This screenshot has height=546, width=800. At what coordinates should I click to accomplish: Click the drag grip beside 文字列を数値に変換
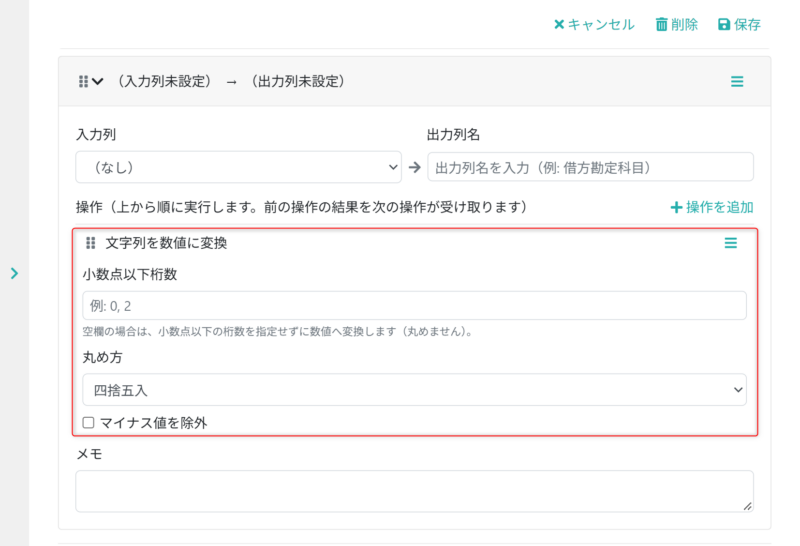click(91, 243)
